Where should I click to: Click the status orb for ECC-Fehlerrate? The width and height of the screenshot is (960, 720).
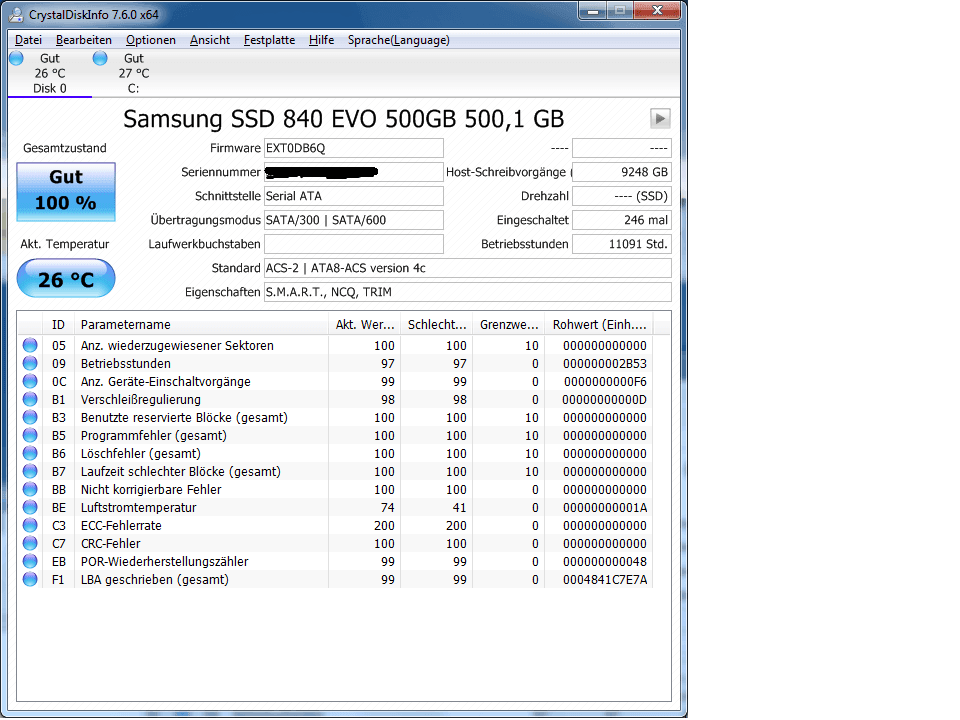(29, 525)
